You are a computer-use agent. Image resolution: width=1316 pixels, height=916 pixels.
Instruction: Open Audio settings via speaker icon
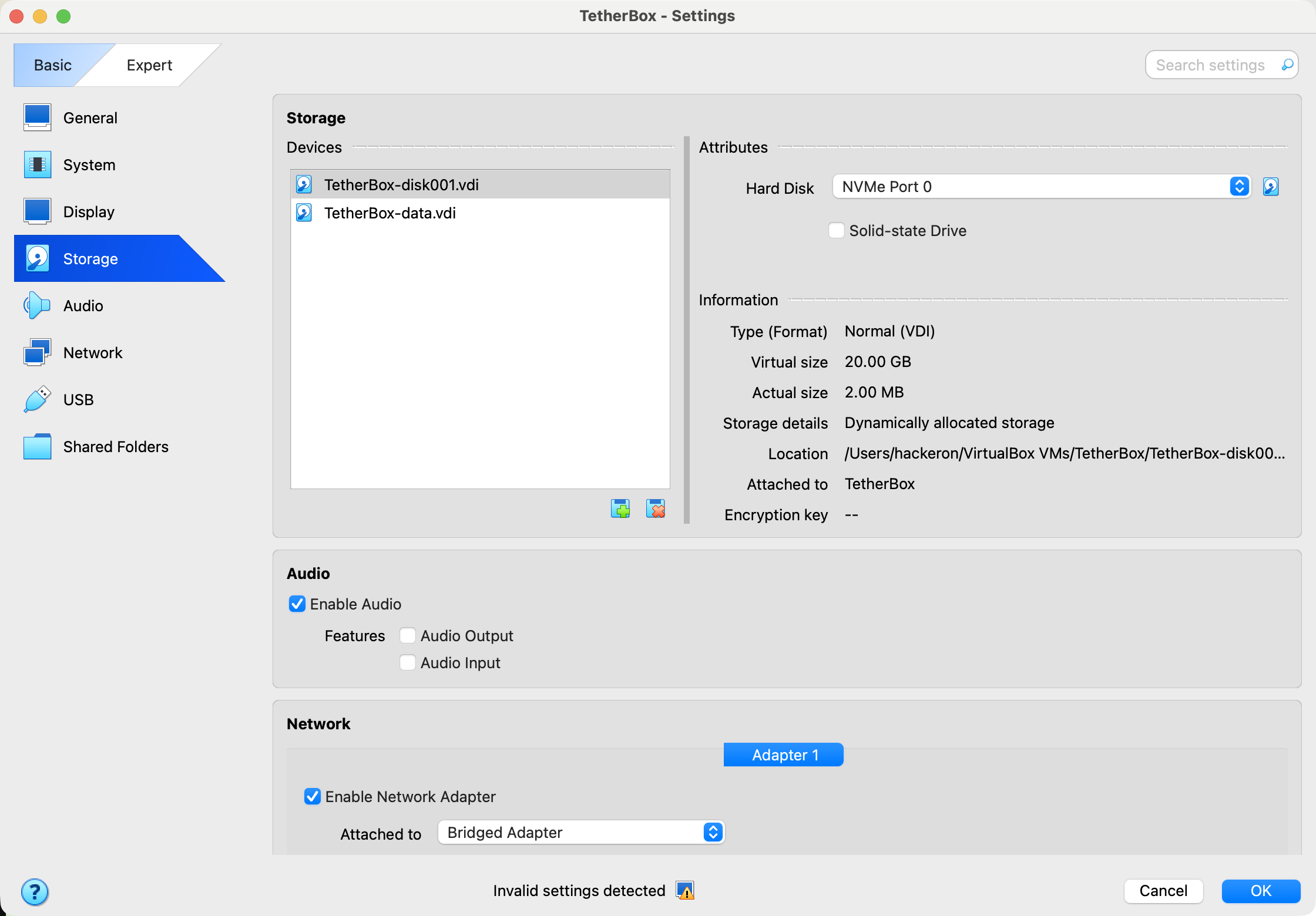point(37,305)
